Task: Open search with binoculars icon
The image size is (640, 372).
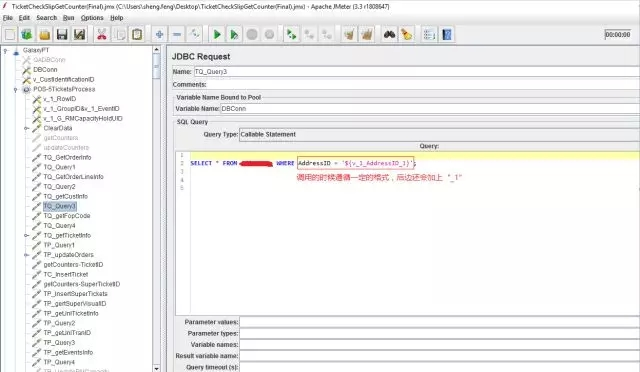Action: [x=389, y=35]
